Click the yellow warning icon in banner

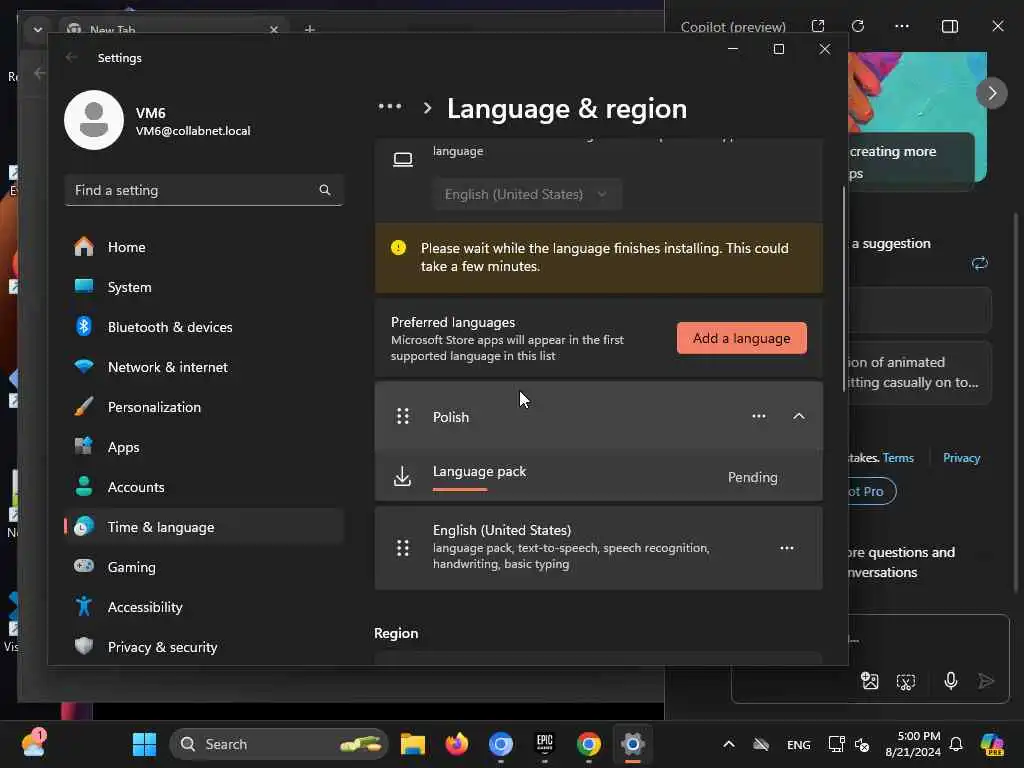[x=398, y=248]
